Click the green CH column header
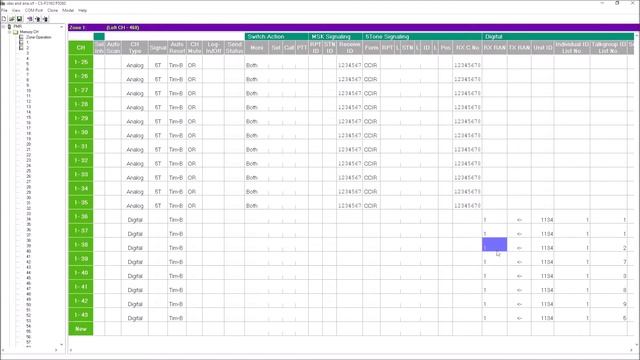Viewport: 640px width, 360px height. [81, 48]
